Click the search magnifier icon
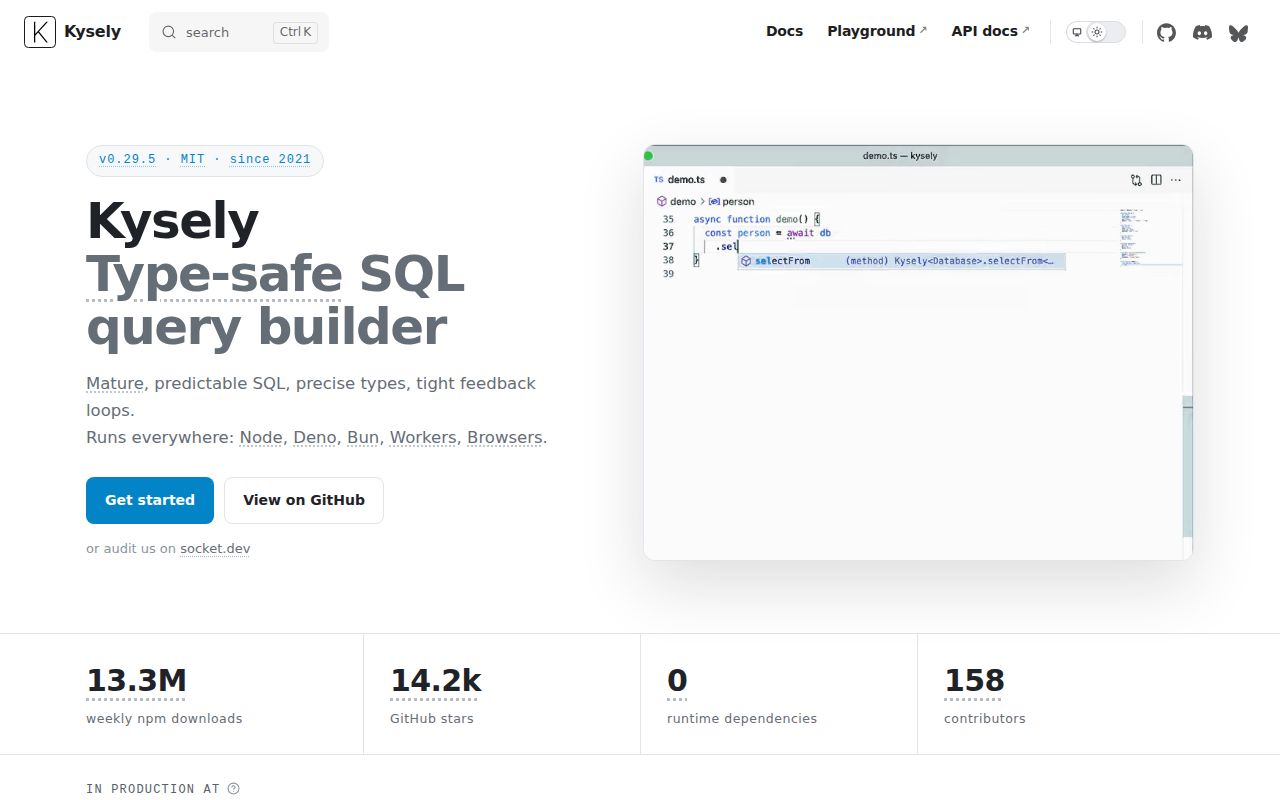The image size is (1280, 800). pyautogui.click(x=169, y=32)
